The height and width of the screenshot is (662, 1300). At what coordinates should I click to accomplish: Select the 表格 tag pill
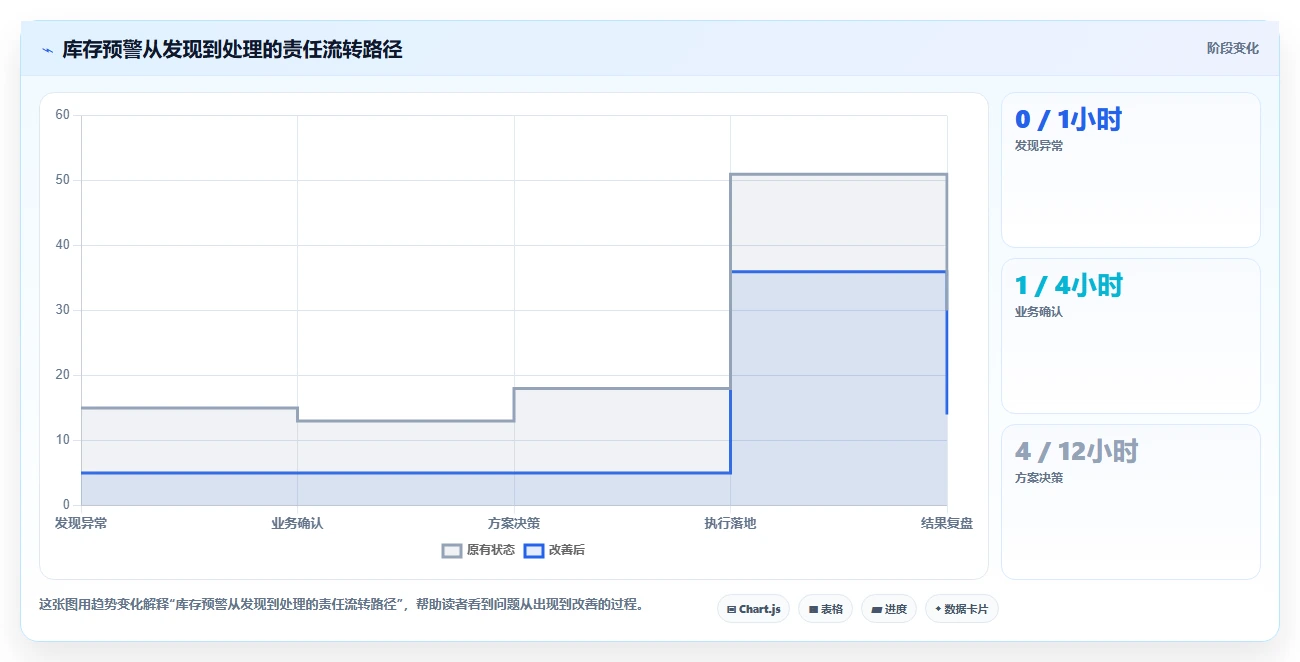(825, 609)
